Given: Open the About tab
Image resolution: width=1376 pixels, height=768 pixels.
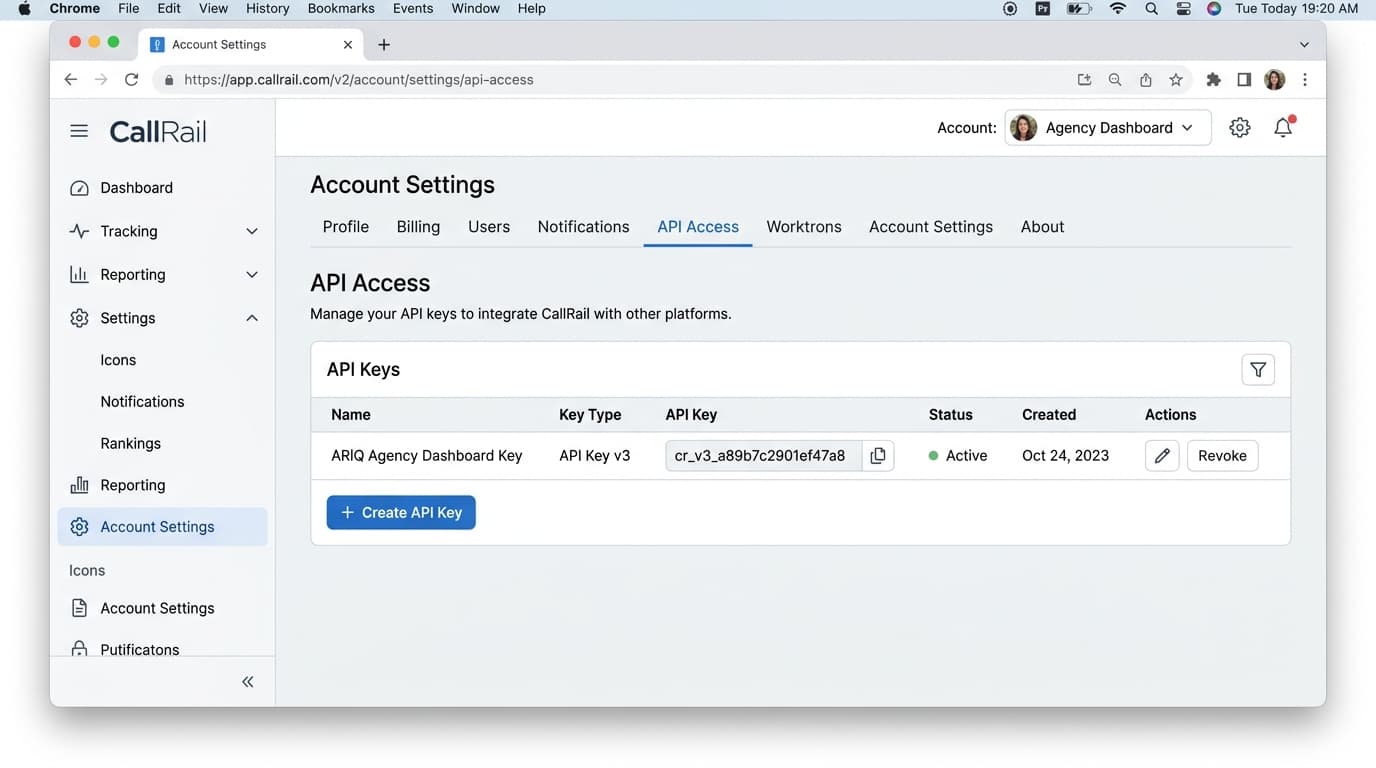Looking at the screenshot, I should [x=1042, y=227].
